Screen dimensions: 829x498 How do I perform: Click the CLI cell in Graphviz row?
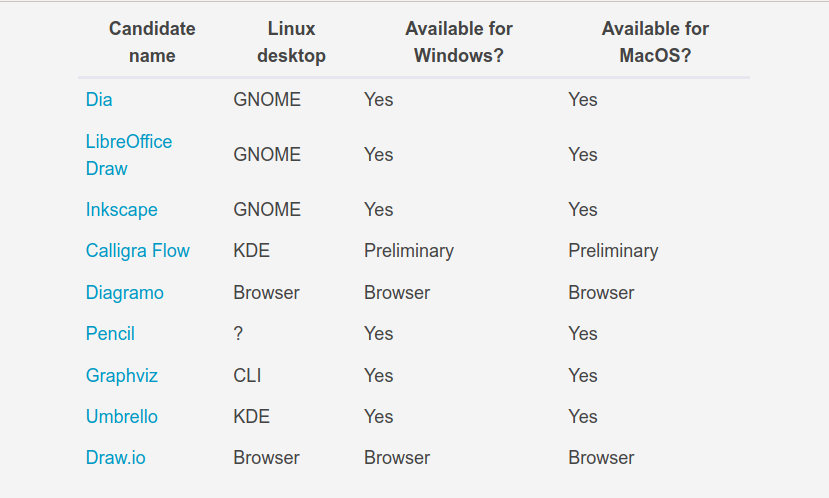click(247, 375)
